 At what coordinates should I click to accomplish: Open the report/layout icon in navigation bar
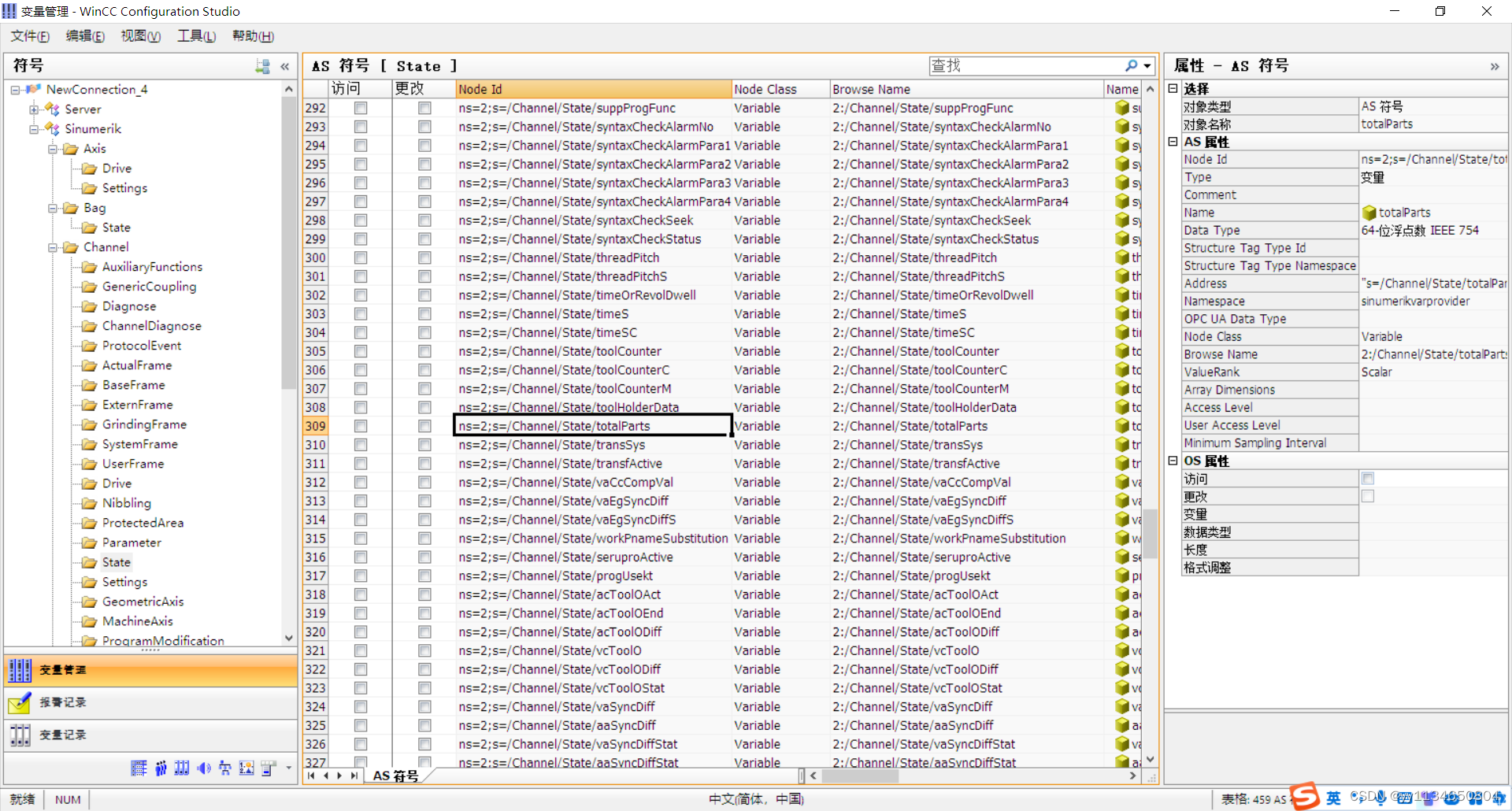click(269, 768)
